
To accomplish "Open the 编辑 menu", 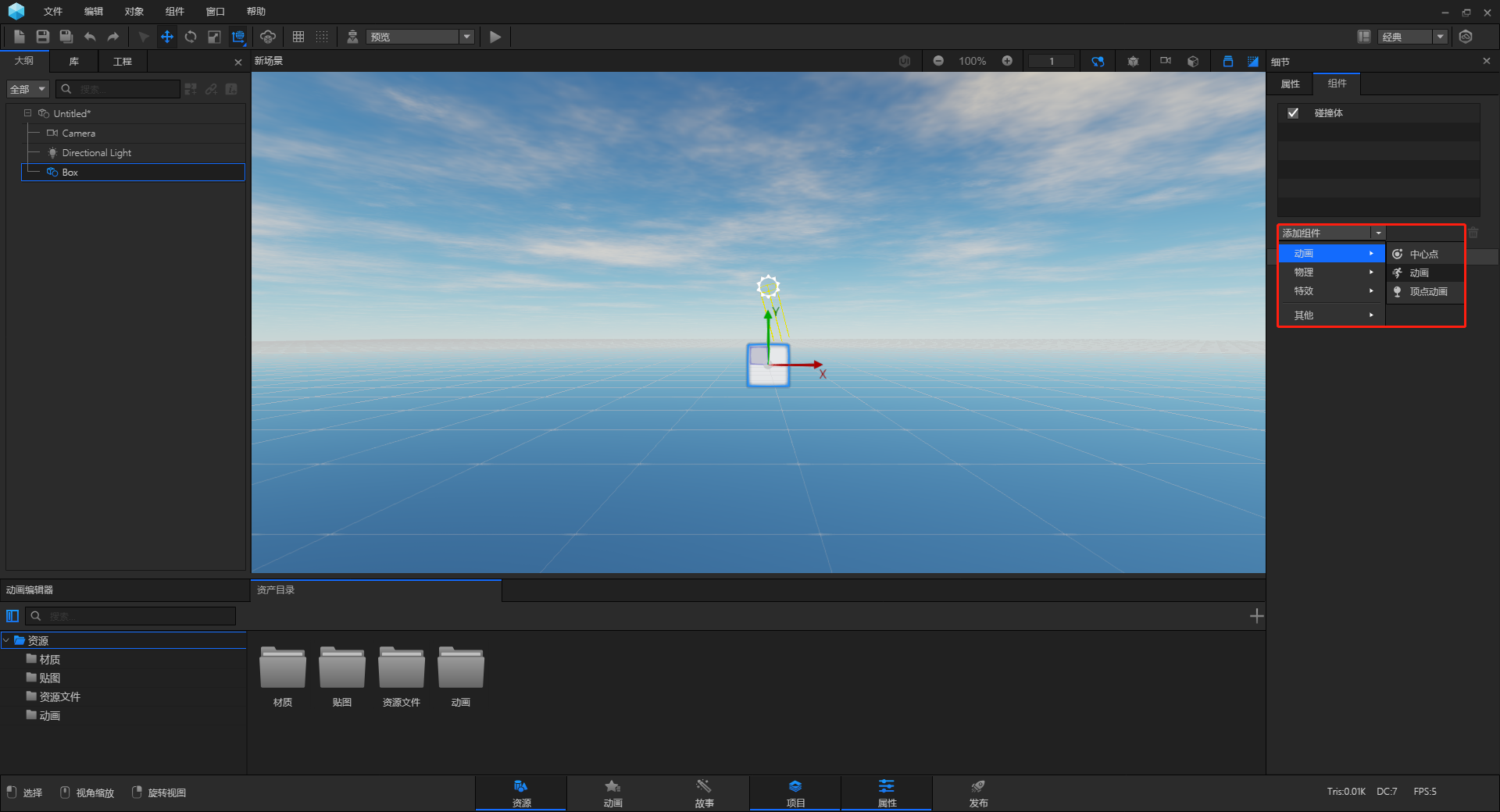I will pyautogui.click(x=93, y=11).
